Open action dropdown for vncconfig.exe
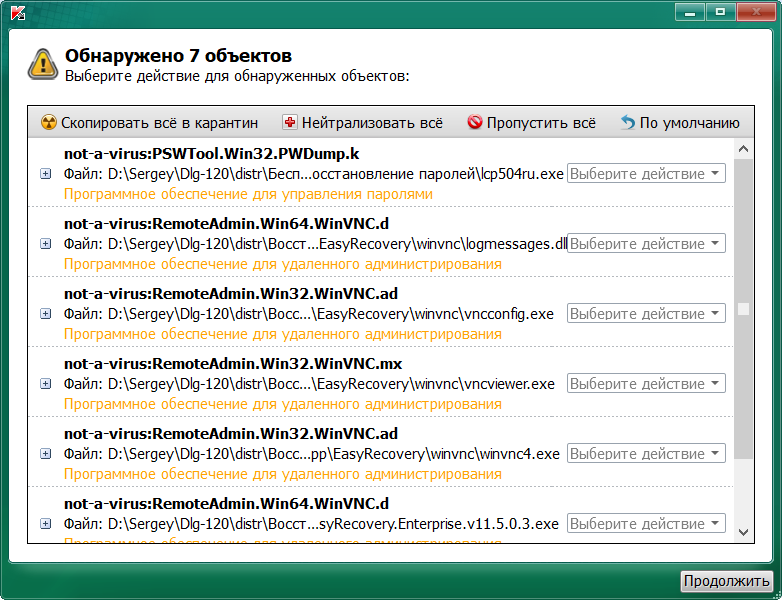782x600 pixels. 646,313
